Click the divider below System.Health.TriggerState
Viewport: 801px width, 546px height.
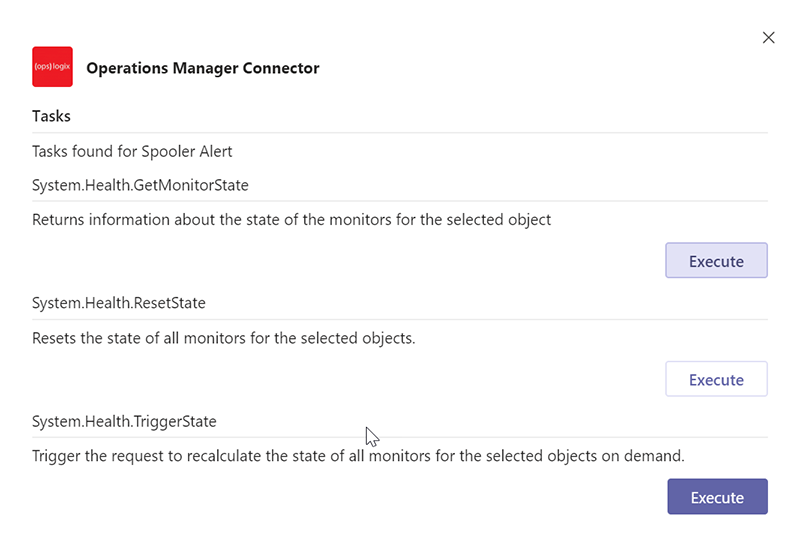(400, 437)
